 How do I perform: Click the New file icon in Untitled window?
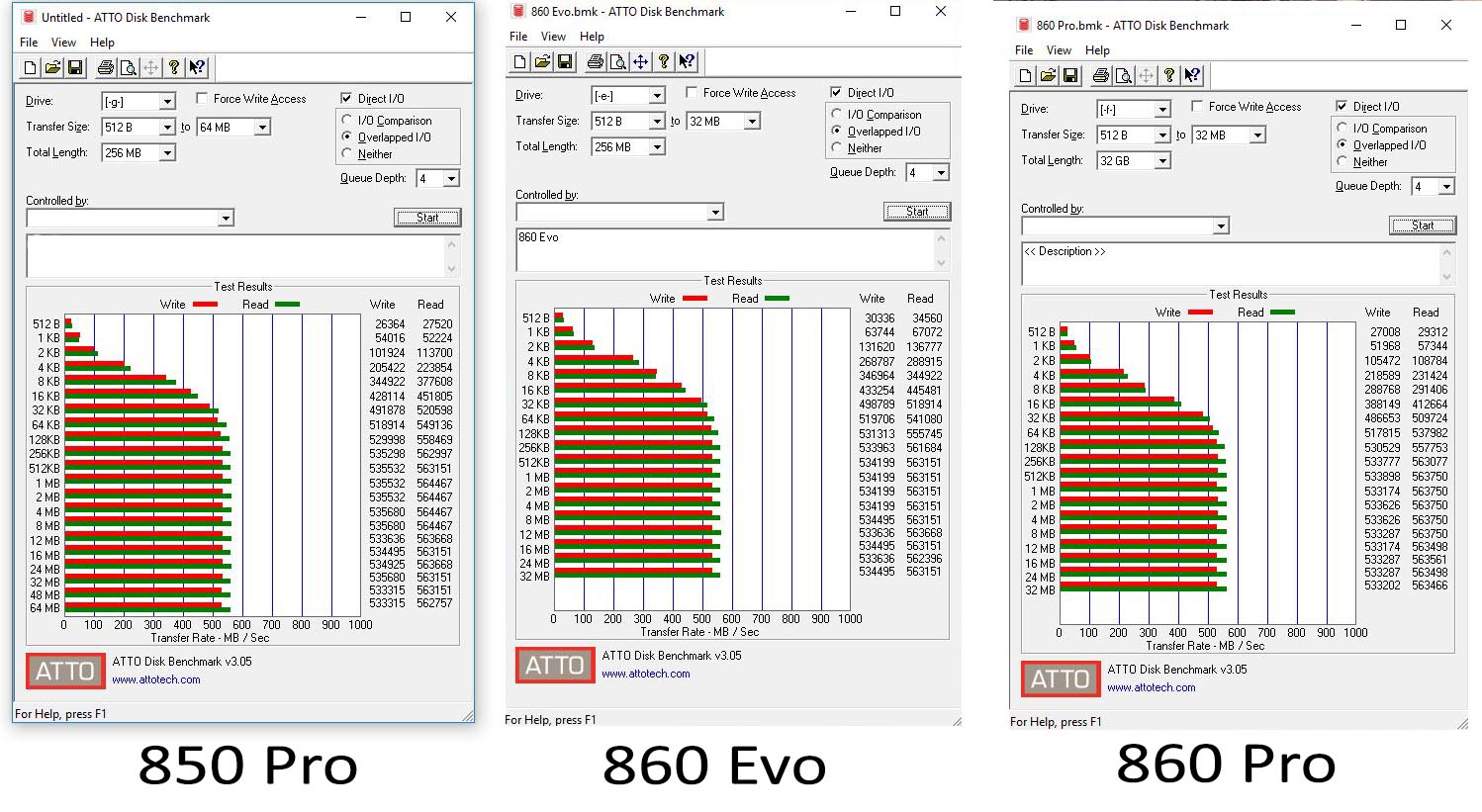pyautogui.click(x=30, y=67)
